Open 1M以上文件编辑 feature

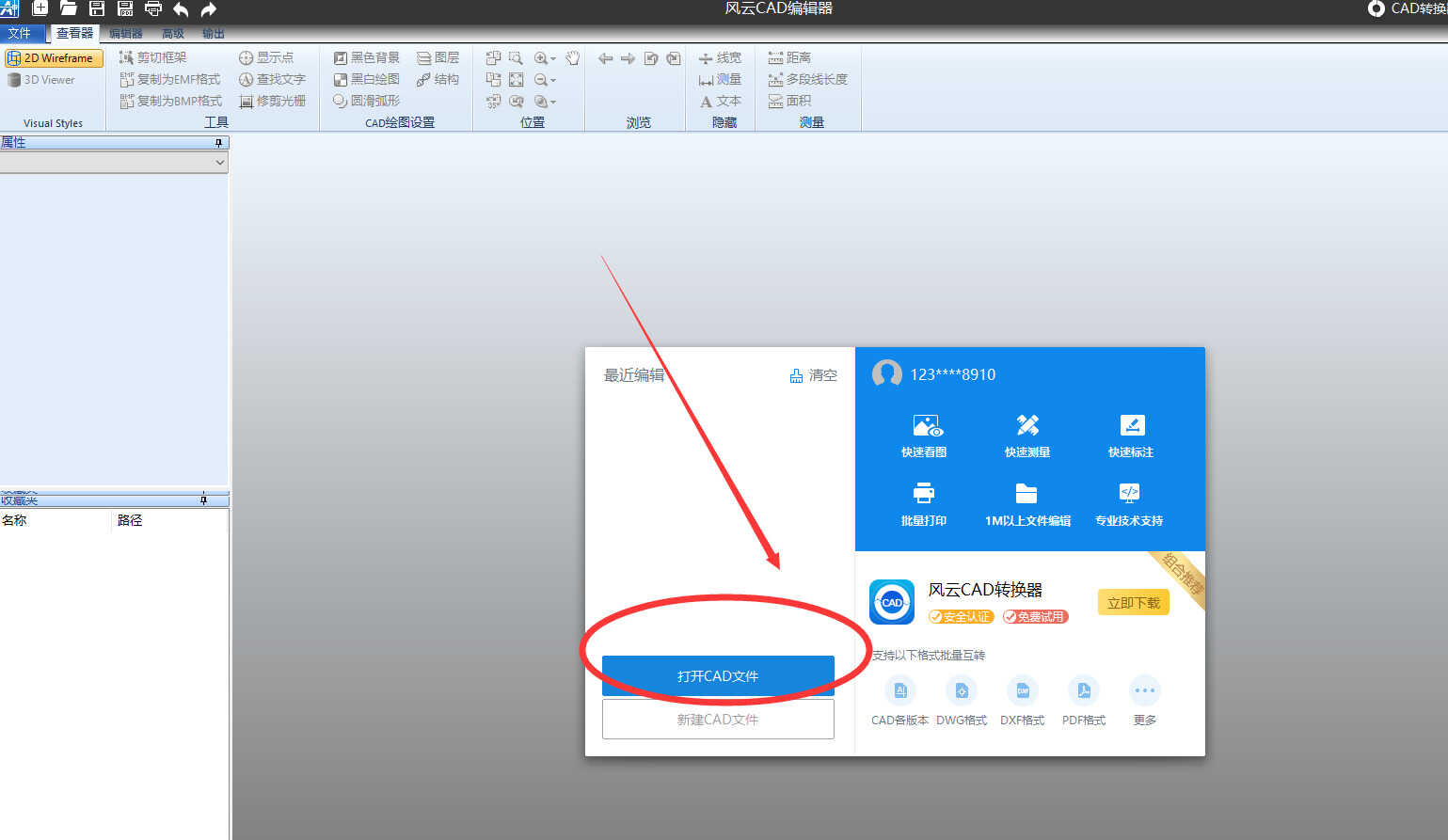click(x=1027, y=504)
